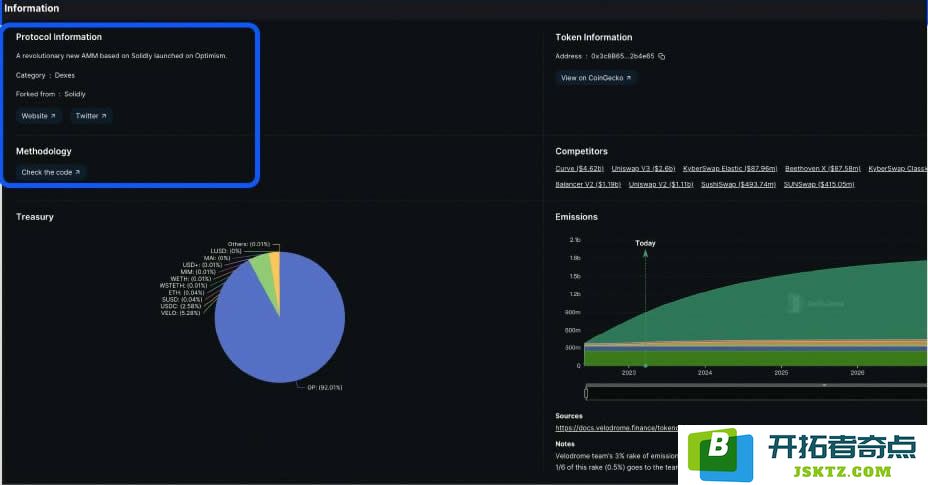The image size is (928, 485).
Task: Click the Today marker on Emissions chart
Action: (x=645, y=243)
